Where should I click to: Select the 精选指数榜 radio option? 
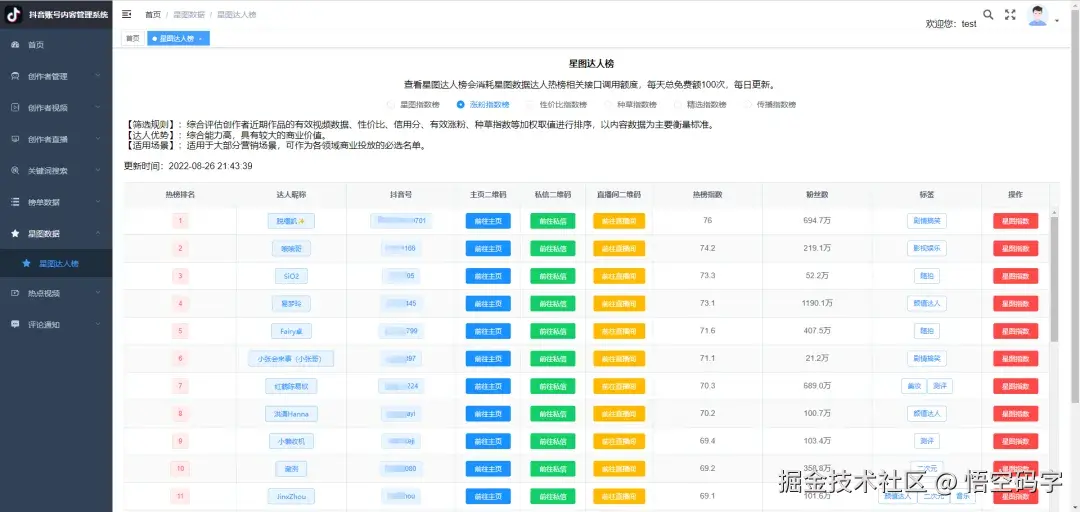pyautogui.click(x=700, y=105)
